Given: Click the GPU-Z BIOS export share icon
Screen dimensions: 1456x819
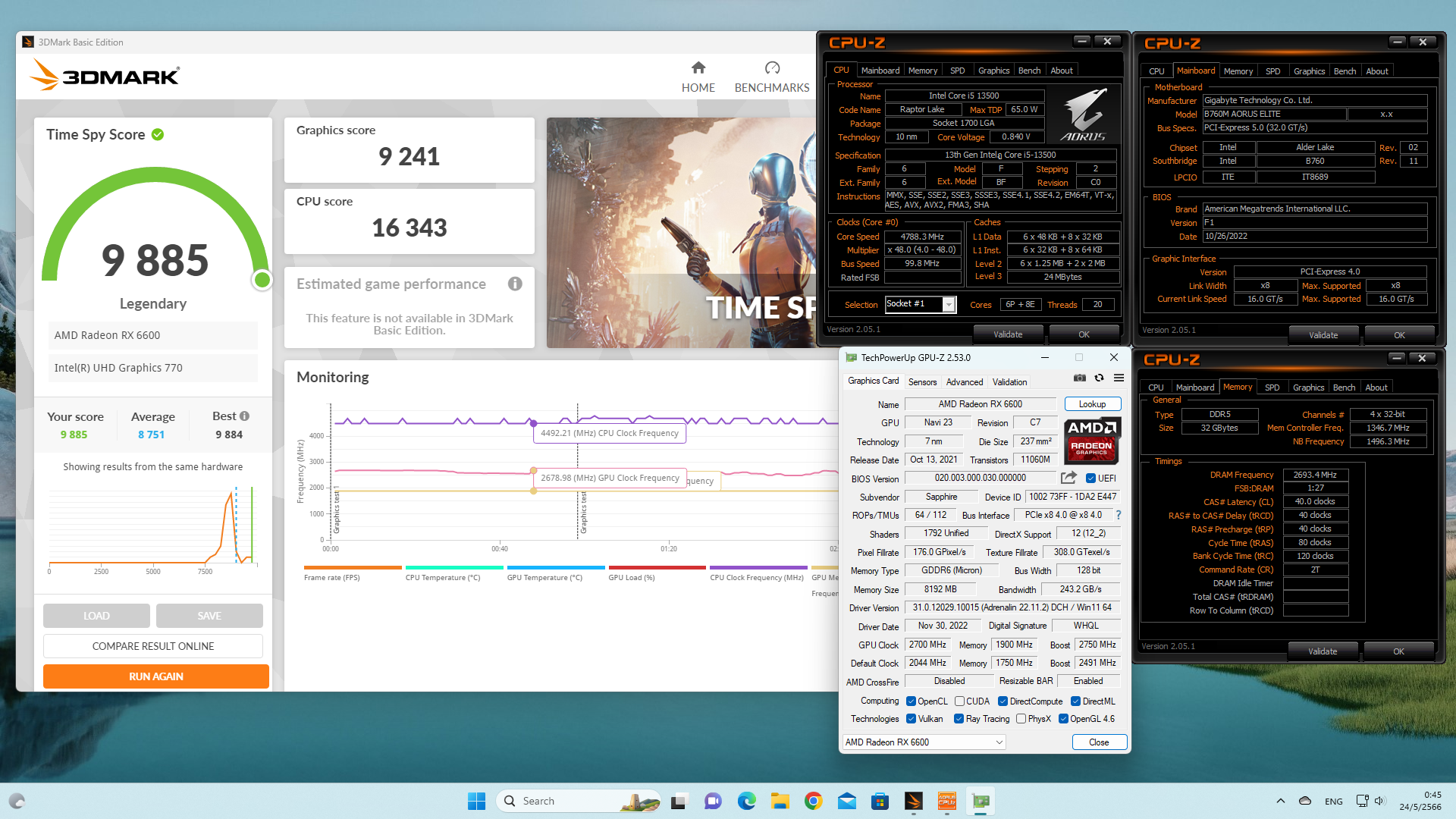Looking at the screenshot, I should tap(1068, 478).
